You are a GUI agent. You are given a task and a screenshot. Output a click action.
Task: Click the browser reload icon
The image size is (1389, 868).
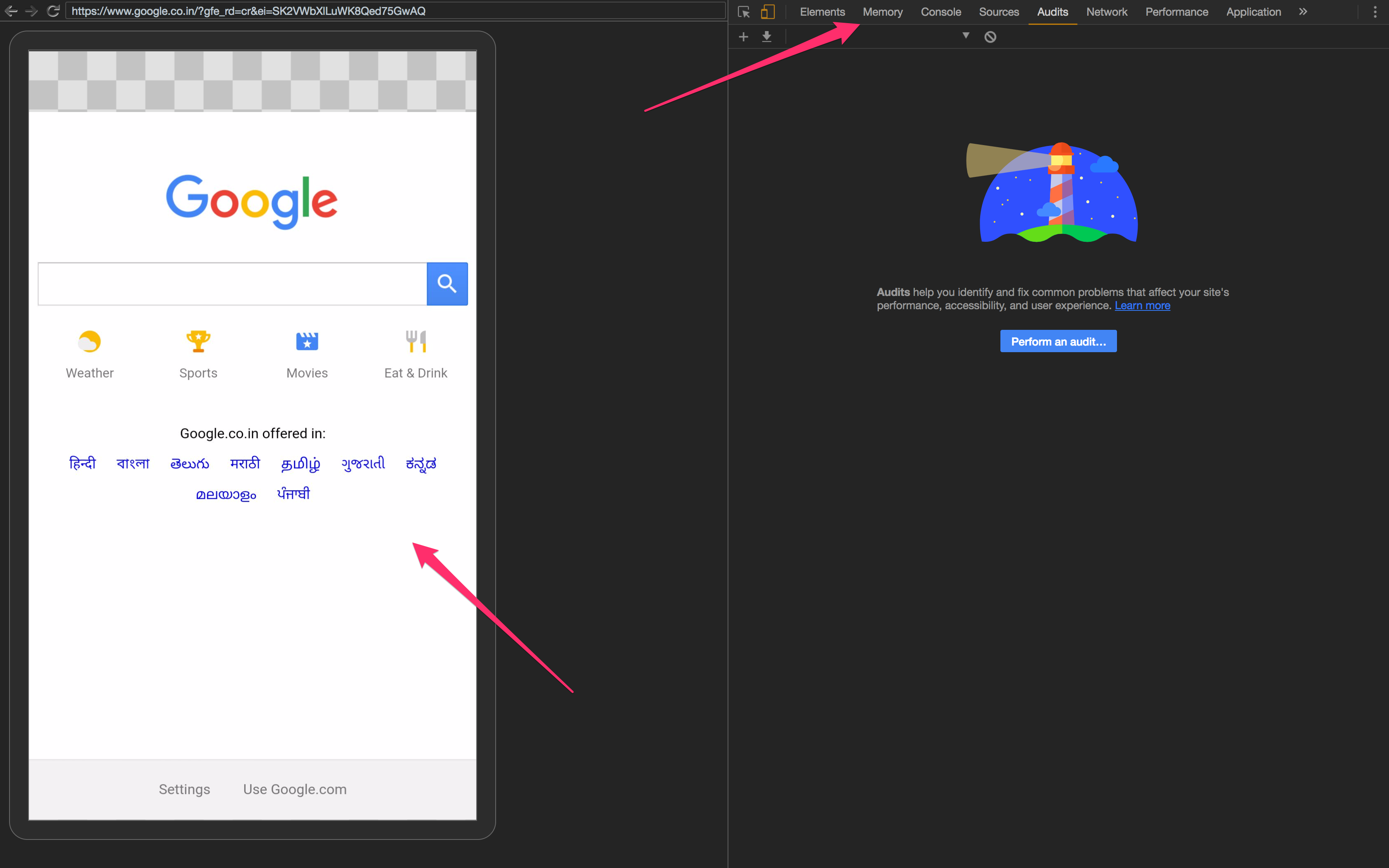[53, 11]
